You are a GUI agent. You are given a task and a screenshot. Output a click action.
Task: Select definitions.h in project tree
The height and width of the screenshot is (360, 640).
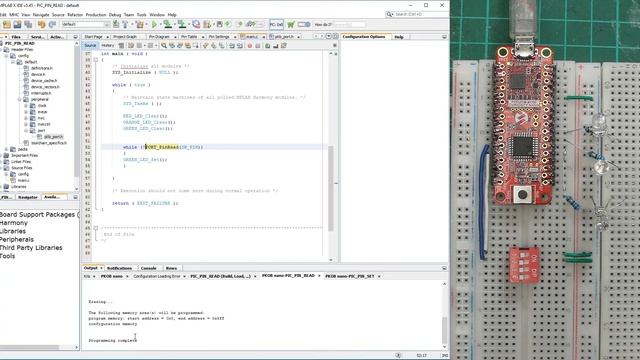[42, 68]
